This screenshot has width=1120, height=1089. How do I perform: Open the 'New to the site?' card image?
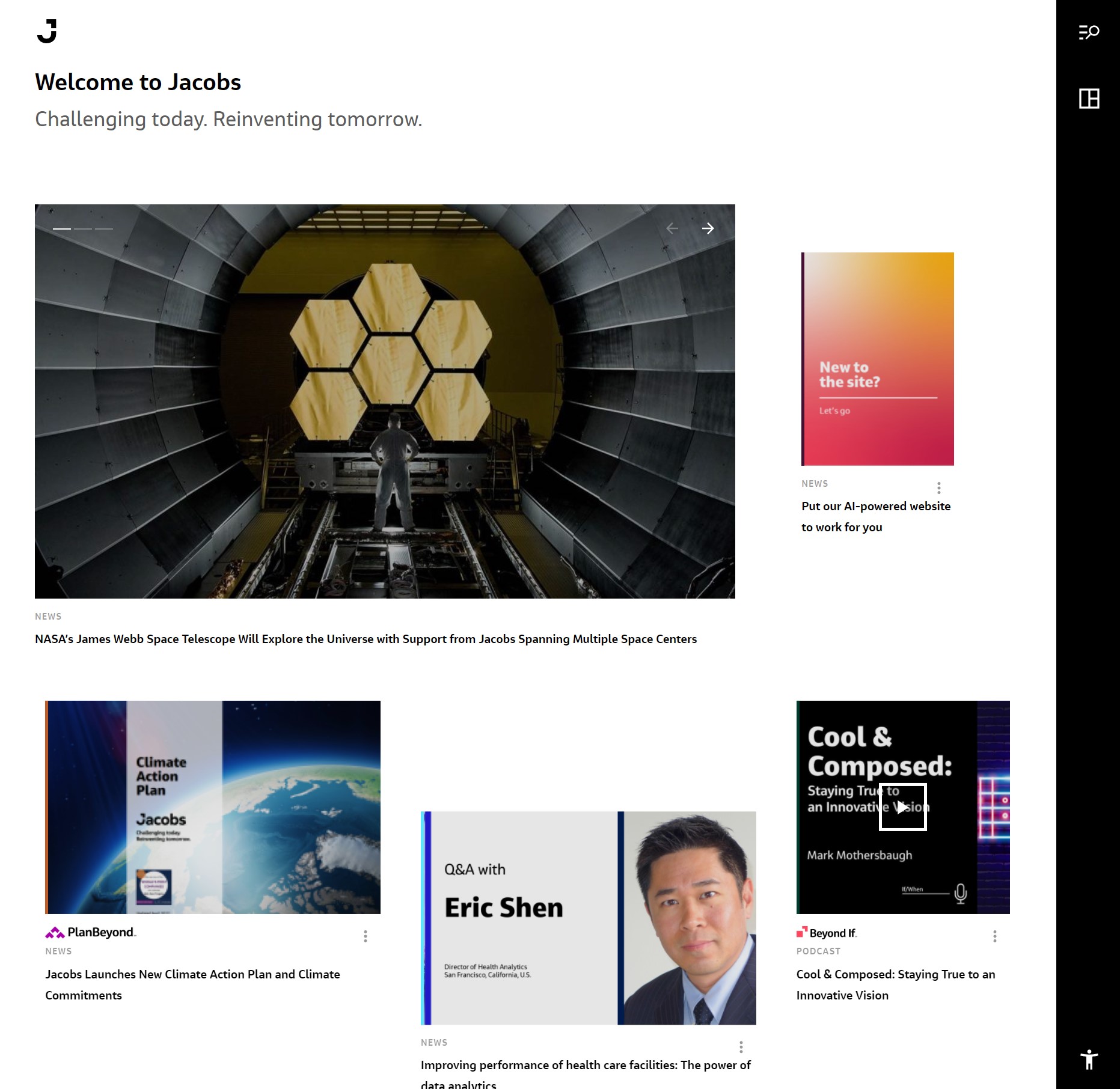click(x=878, y=359)
